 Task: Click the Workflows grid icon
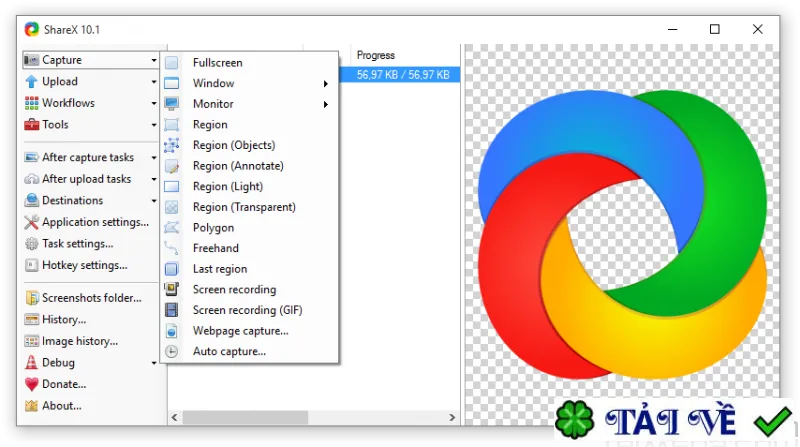[32, 103]
